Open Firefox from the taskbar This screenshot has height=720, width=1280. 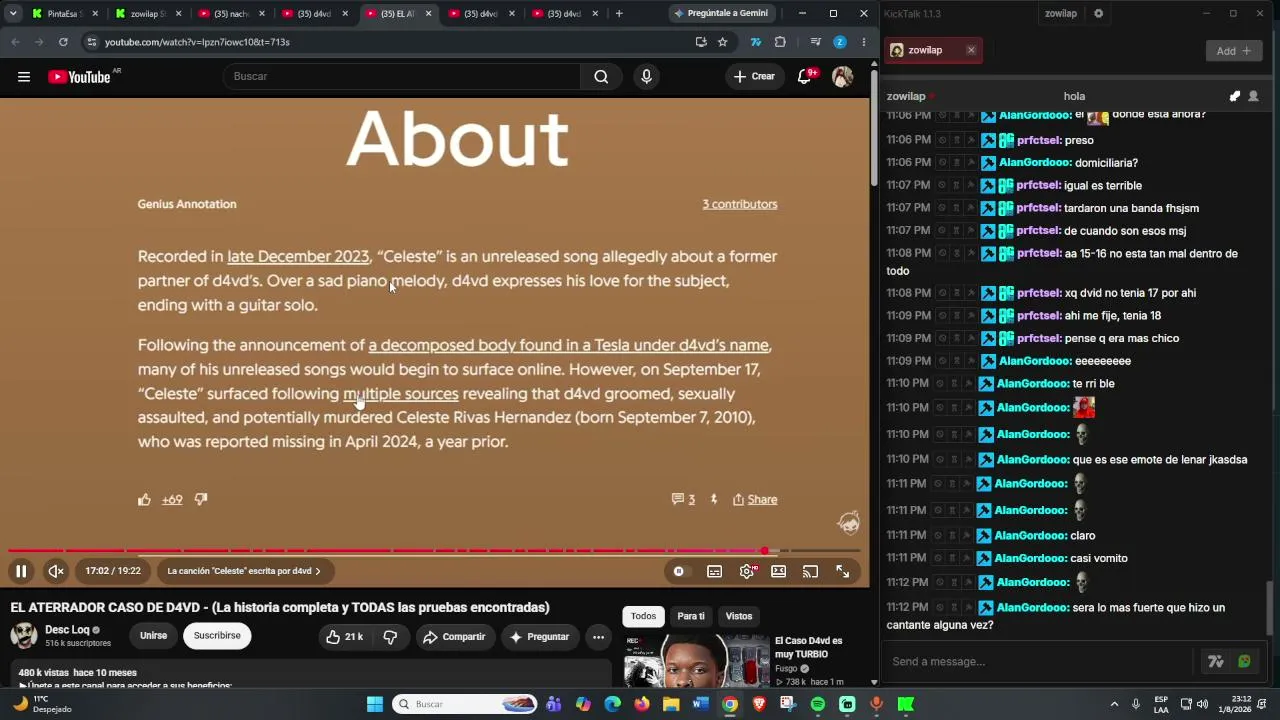coord(642,705)
